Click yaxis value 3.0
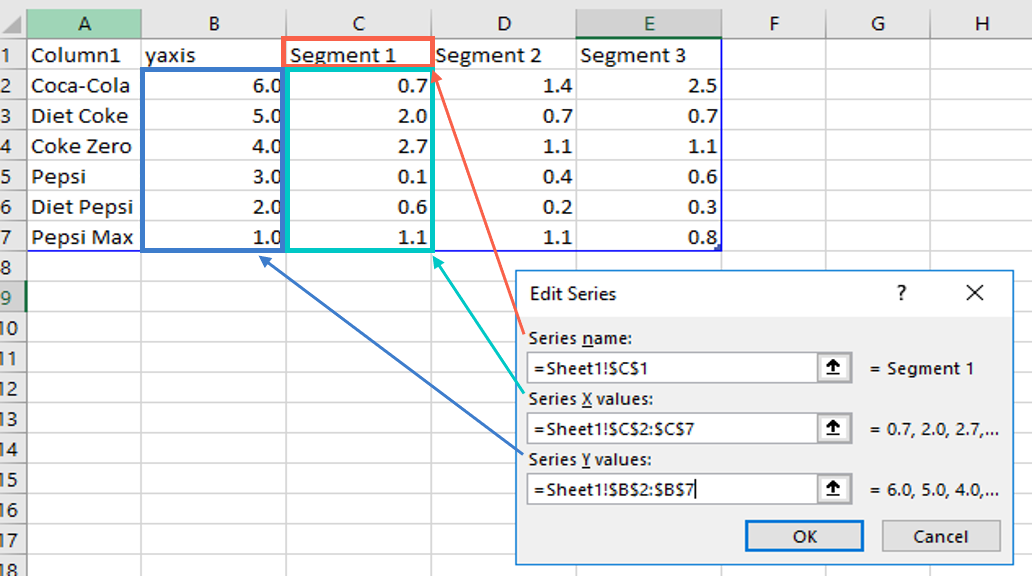Image resolution: width=1032 pixels, height=576 pixels. point(214,176)
